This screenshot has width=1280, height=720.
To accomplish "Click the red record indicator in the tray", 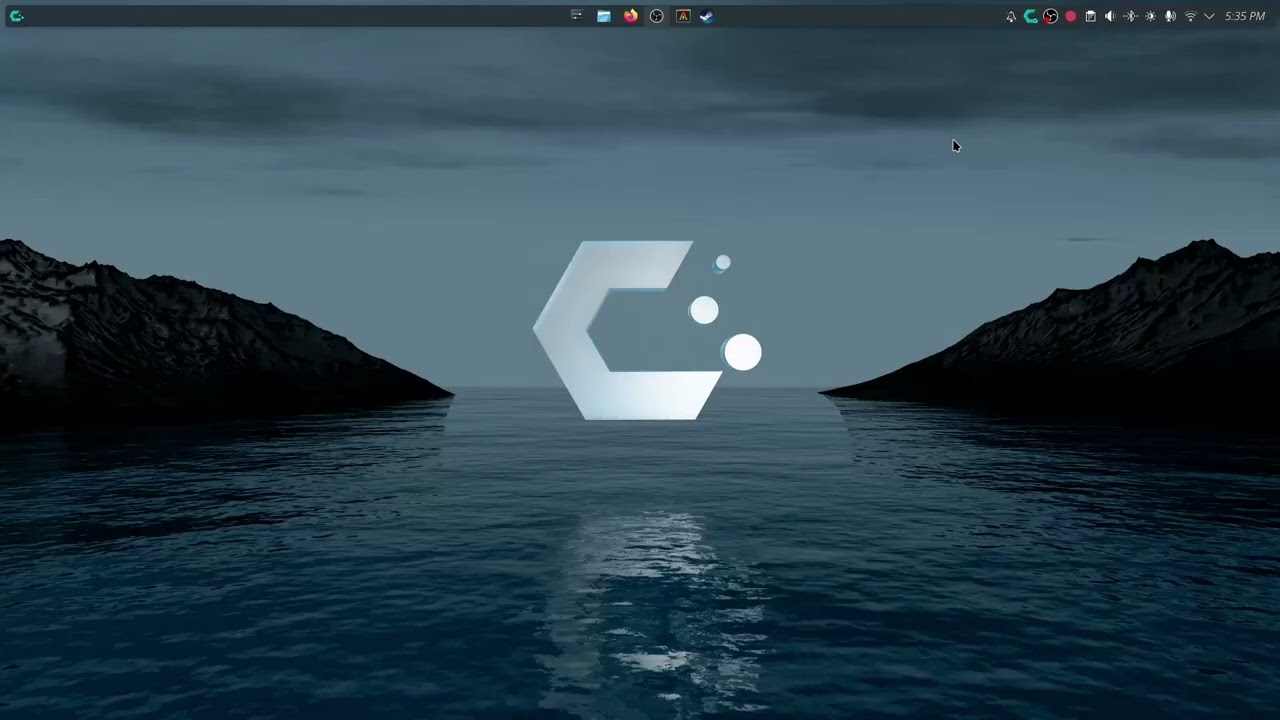I will pyautogui.click(x=1071, y=16).
